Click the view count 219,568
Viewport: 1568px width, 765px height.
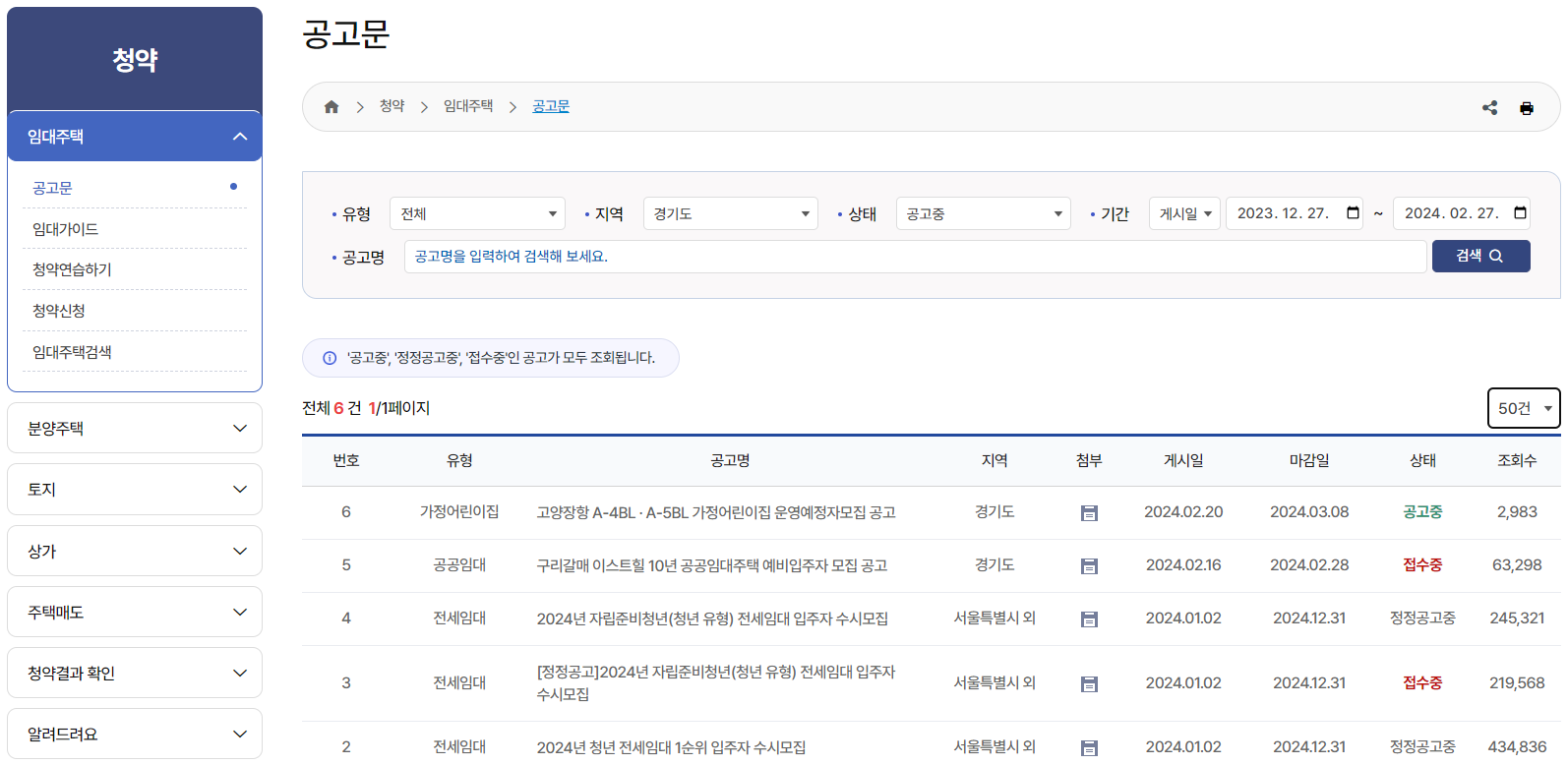point(1517,683)
